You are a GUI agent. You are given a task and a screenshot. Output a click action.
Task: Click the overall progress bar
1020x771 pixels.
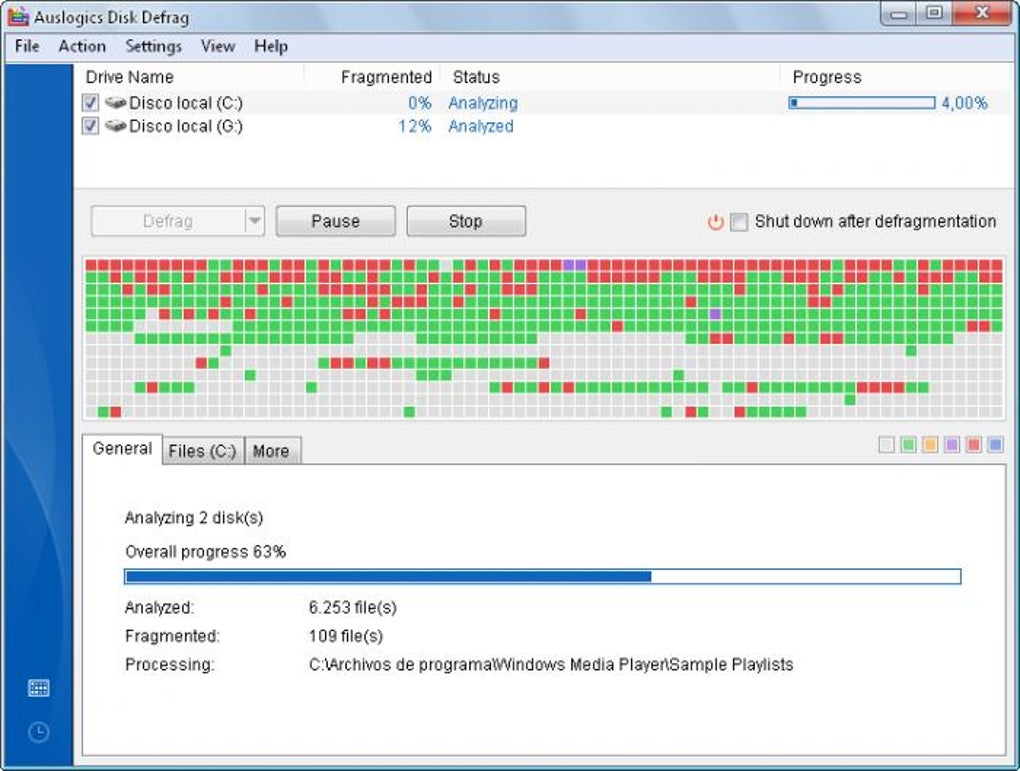tap(543, 576)
